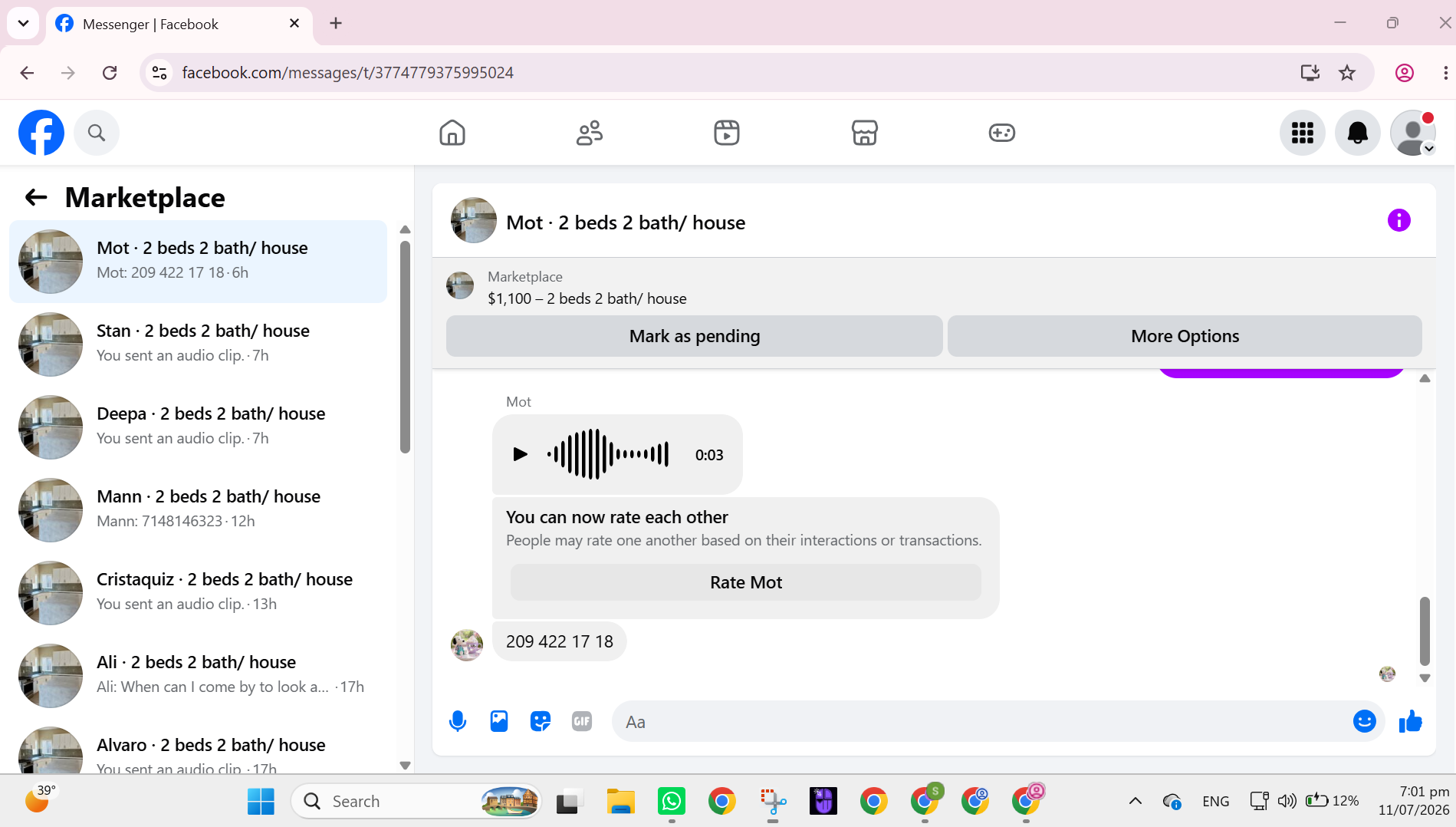
Task: Click the message thread scroll up arrow
Action: [1425, 378]
